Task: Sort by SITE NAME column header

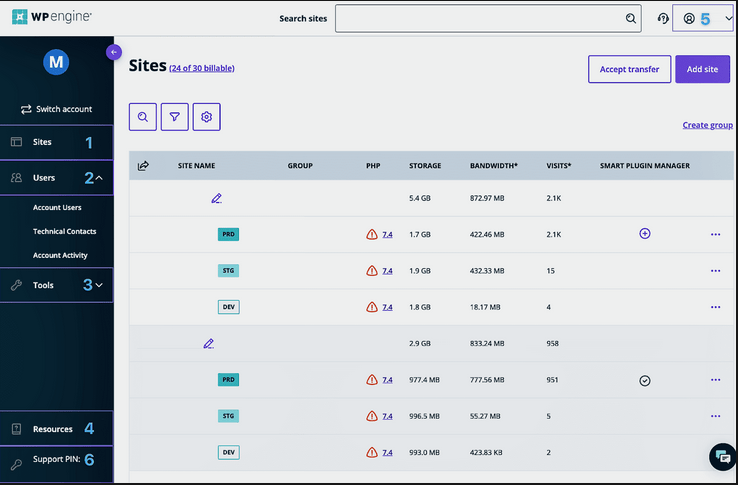Action: tap(196, 166)
